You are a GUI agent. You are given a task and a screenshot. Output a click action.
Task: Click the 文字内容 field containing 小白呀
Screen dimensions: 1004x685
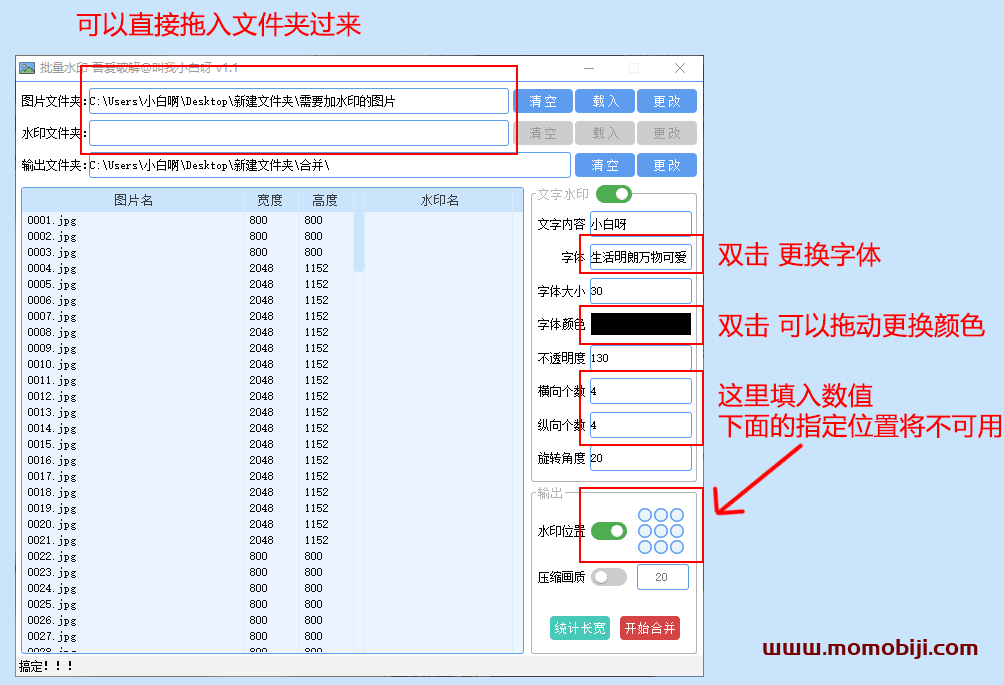pos(640,224)
